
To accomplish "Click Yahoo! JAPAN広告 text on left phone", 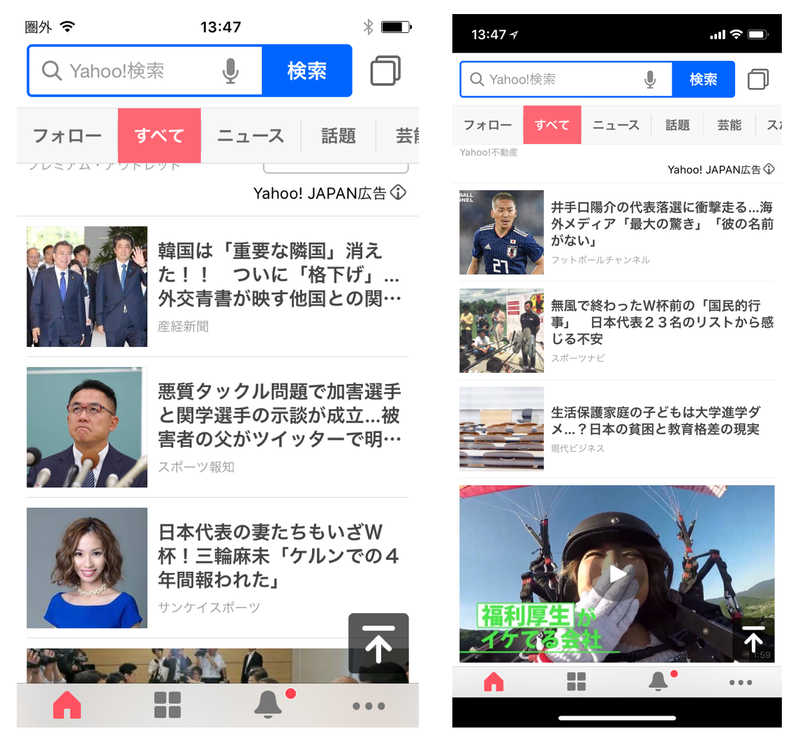I will (320, 193).
